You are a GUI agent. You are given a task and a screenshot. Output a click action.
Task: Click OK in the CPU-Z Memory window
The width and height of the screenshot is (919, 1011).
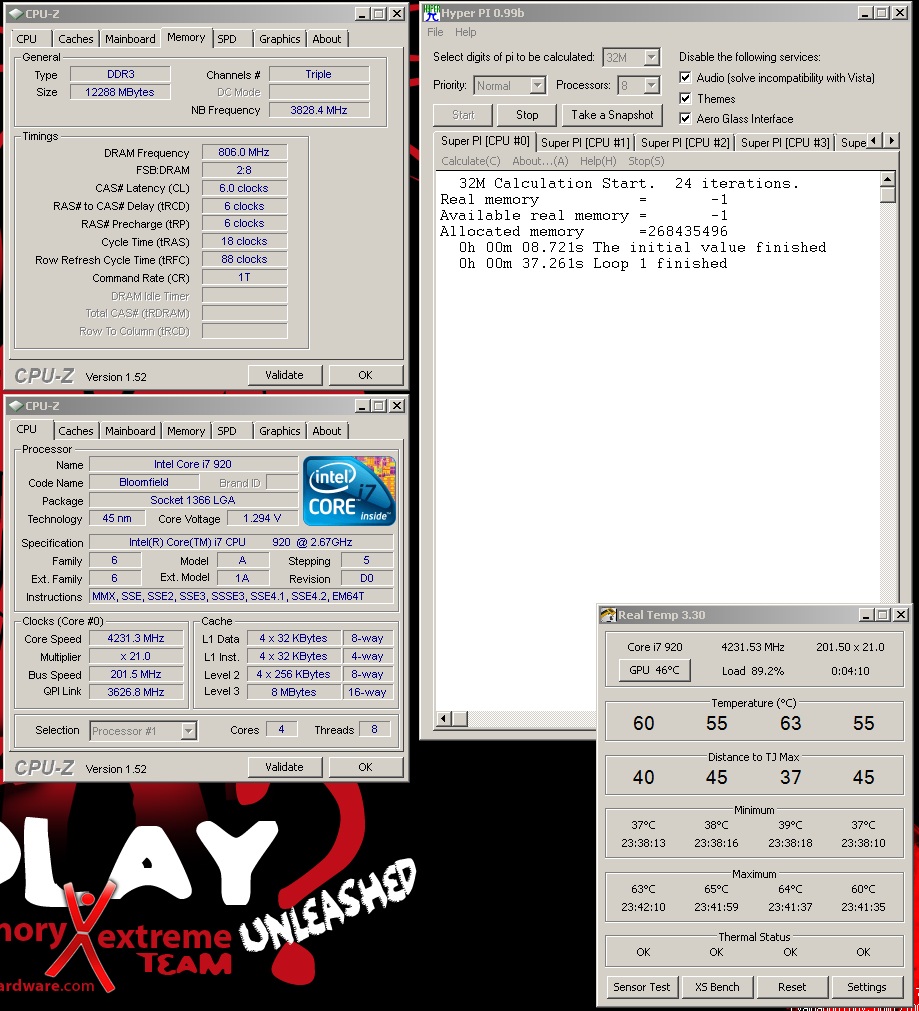point(366,375)
